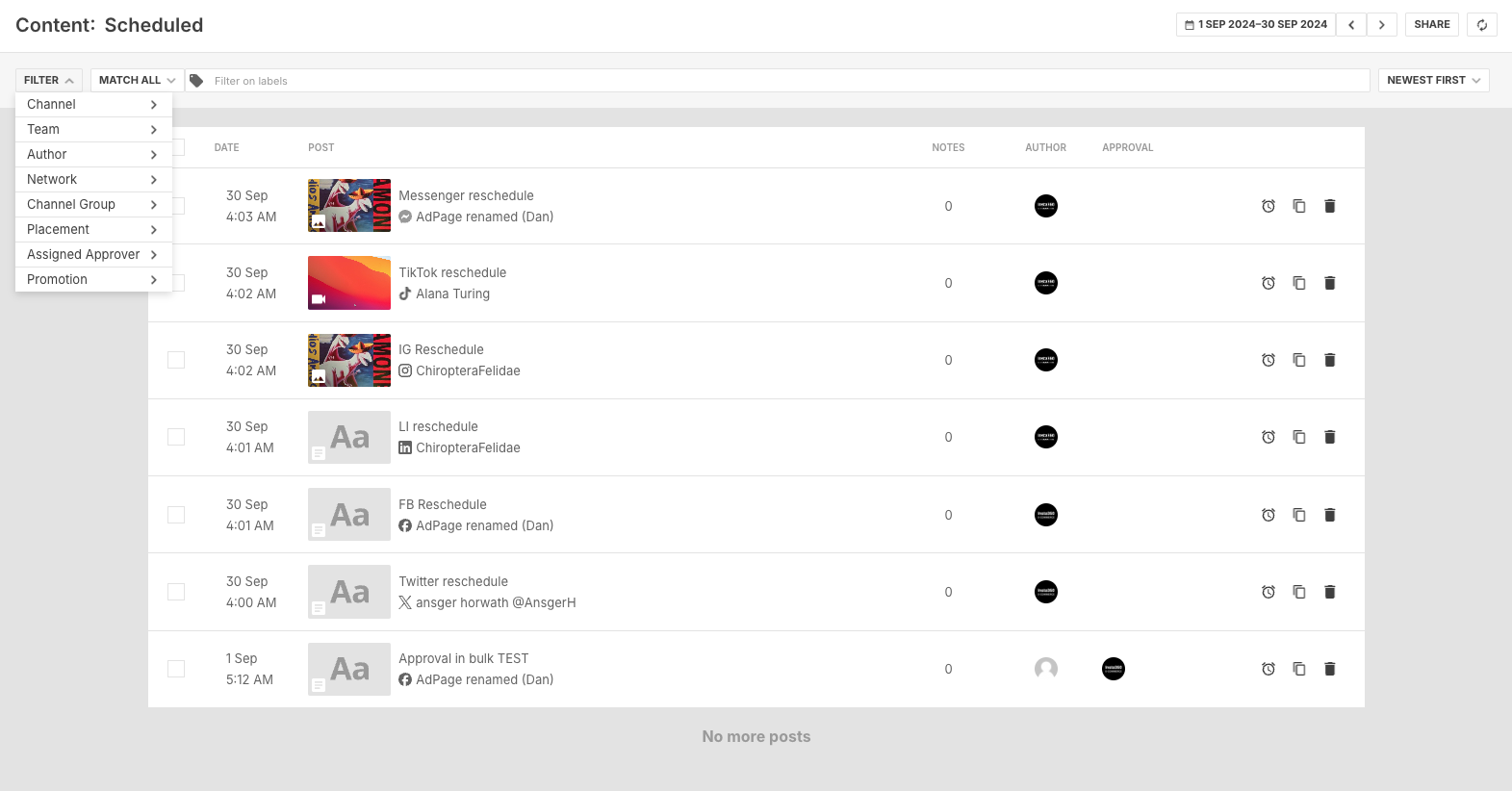The image size is (1512, 791).
Task: Choose Channel Group in filter menu
Action: pos(93,204)
